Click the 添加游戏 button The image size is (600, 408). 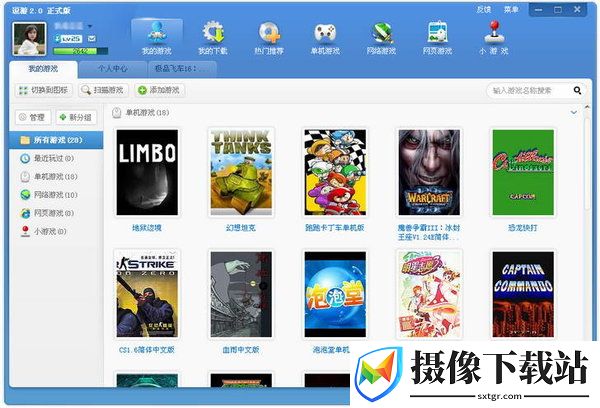[x=160, y=90]
